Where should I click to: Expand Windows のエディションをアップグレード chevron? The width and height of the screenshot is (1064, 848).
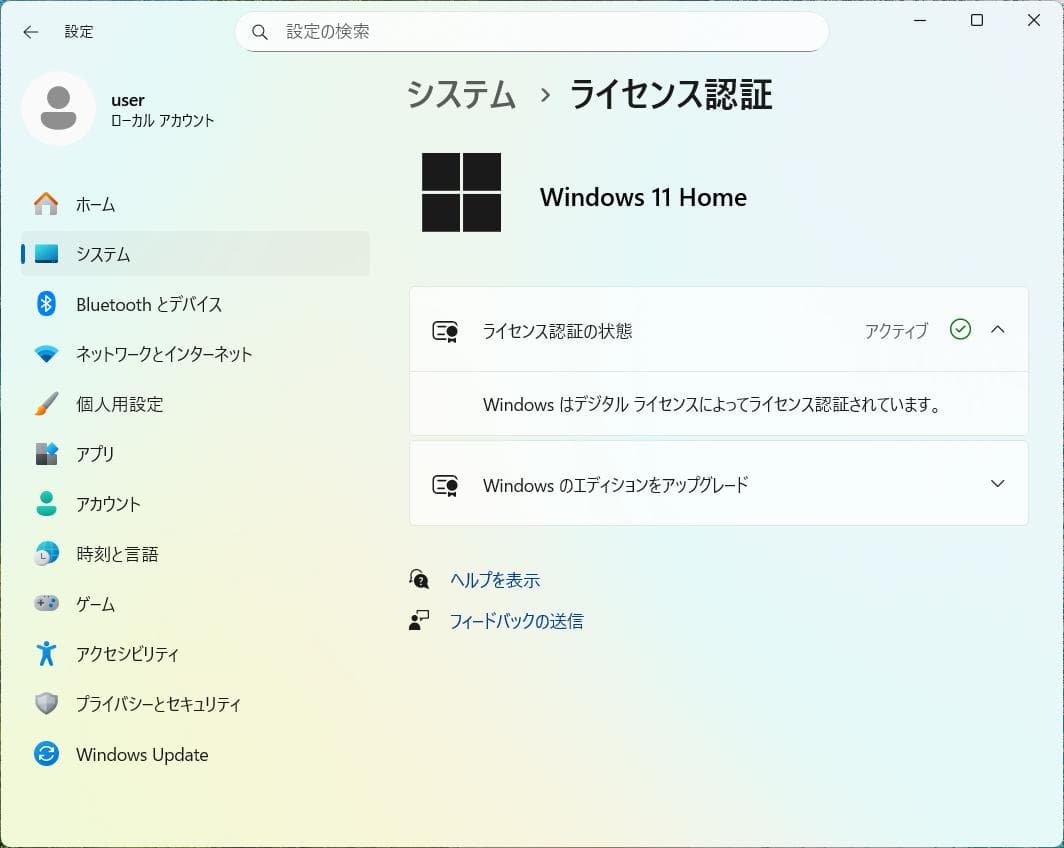[x=998, y=484]
